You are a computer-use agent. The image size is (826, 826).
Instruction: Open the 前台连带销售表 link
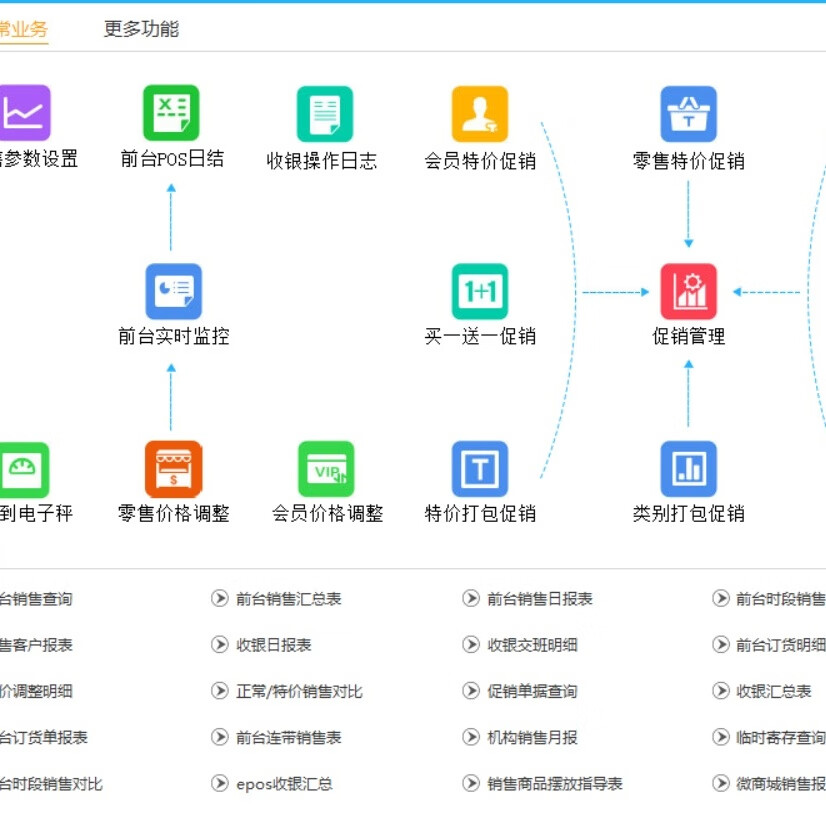coord(289,738)
